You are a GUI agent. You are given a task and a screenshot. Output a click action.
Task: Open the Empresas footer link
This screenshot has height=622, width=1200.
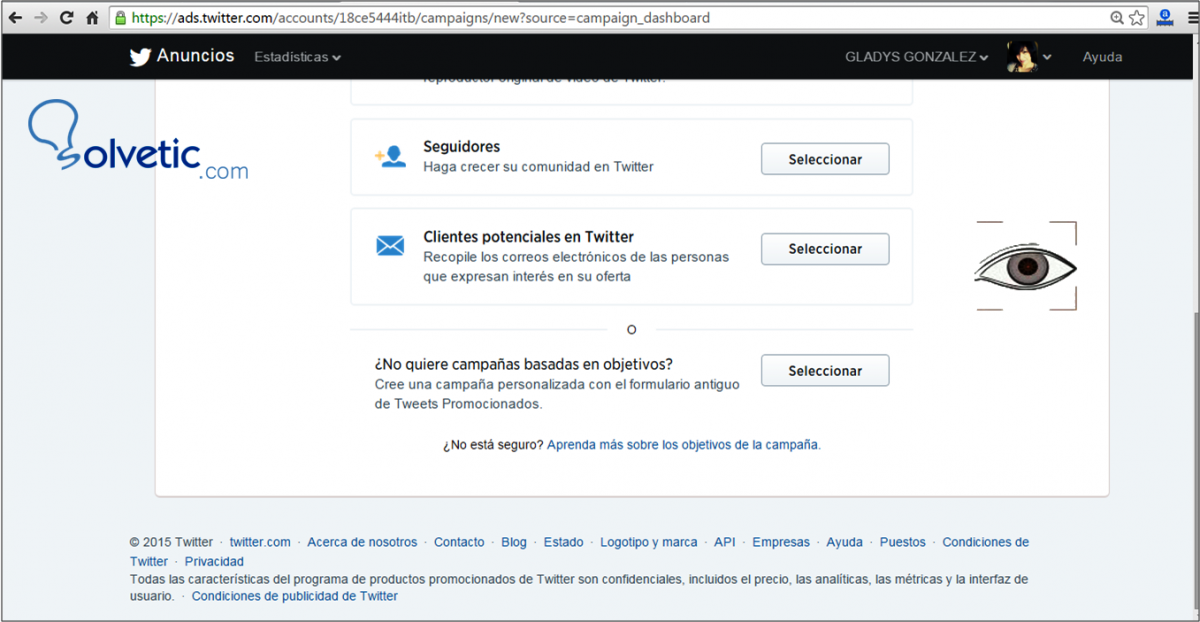pos(781,542)
